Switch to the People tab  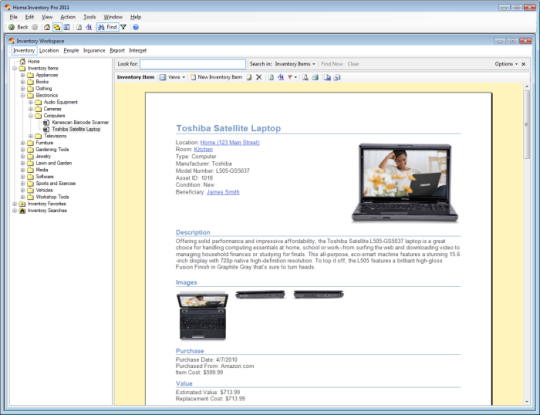click(71, 50)
